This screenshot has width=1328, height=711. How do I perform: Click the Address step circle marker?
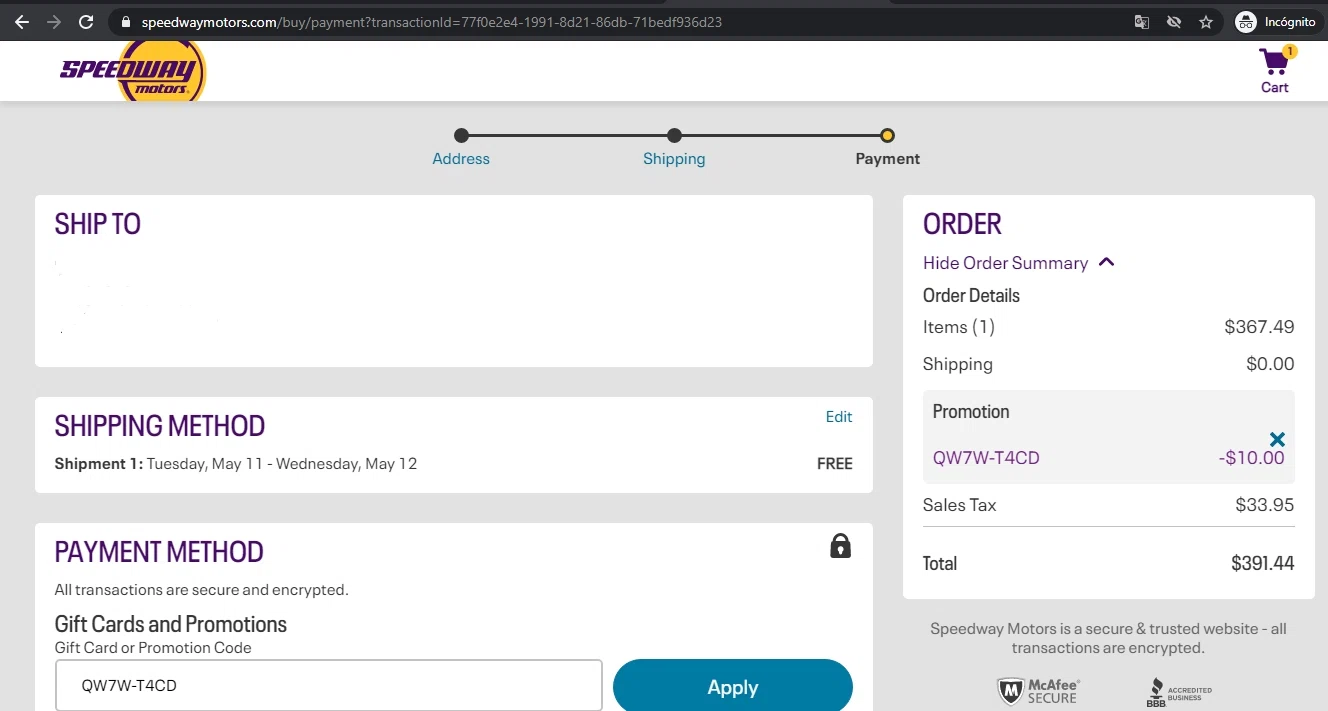(x=461, y=135)
